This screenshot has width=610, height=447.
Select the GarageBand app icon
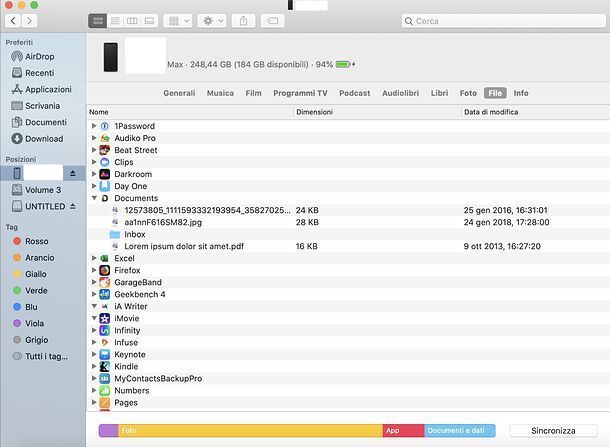tap(105, 282)
